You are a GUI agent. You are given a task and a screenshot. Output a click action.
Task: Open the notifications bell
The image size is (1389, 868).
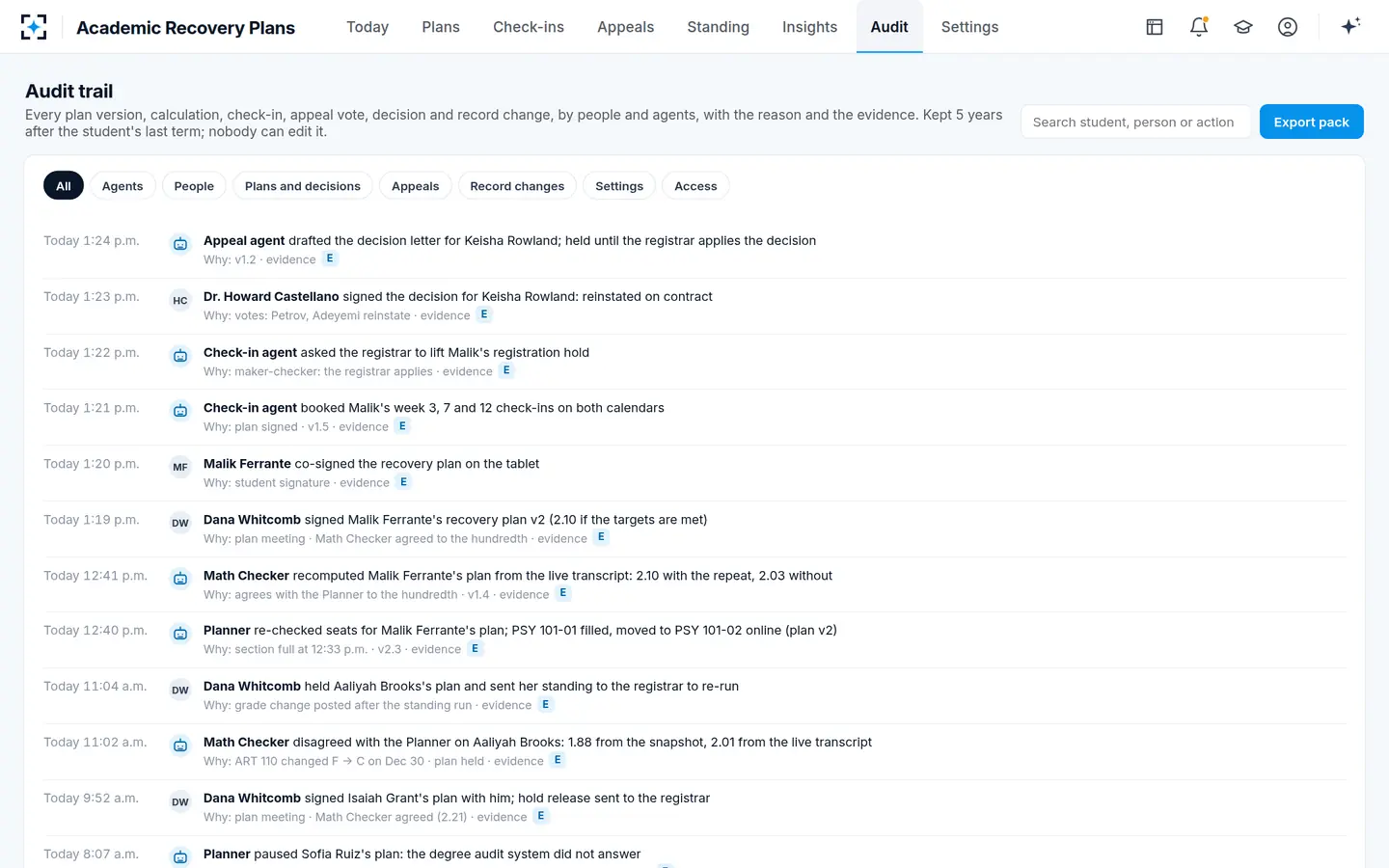pyautogui.click(x=1199, y=27)
